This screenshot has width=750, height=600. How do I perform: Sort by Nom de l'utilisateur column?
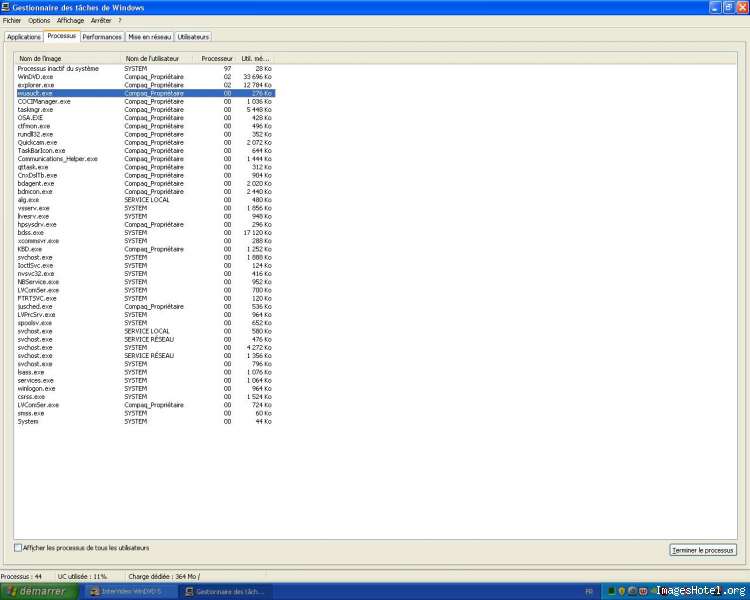pos(157,58)
